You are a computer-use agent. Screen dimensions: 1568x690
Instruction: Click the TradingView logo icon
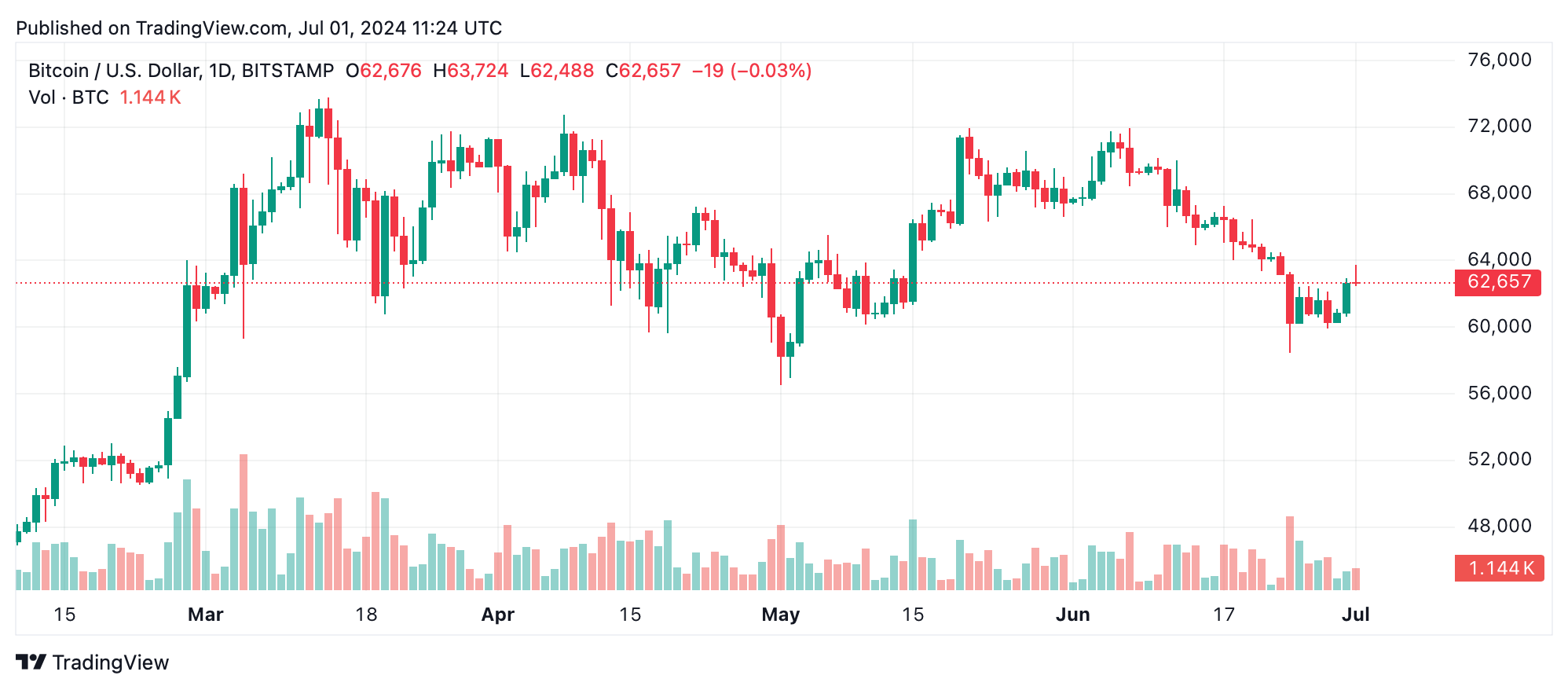[x=31, y=662]
